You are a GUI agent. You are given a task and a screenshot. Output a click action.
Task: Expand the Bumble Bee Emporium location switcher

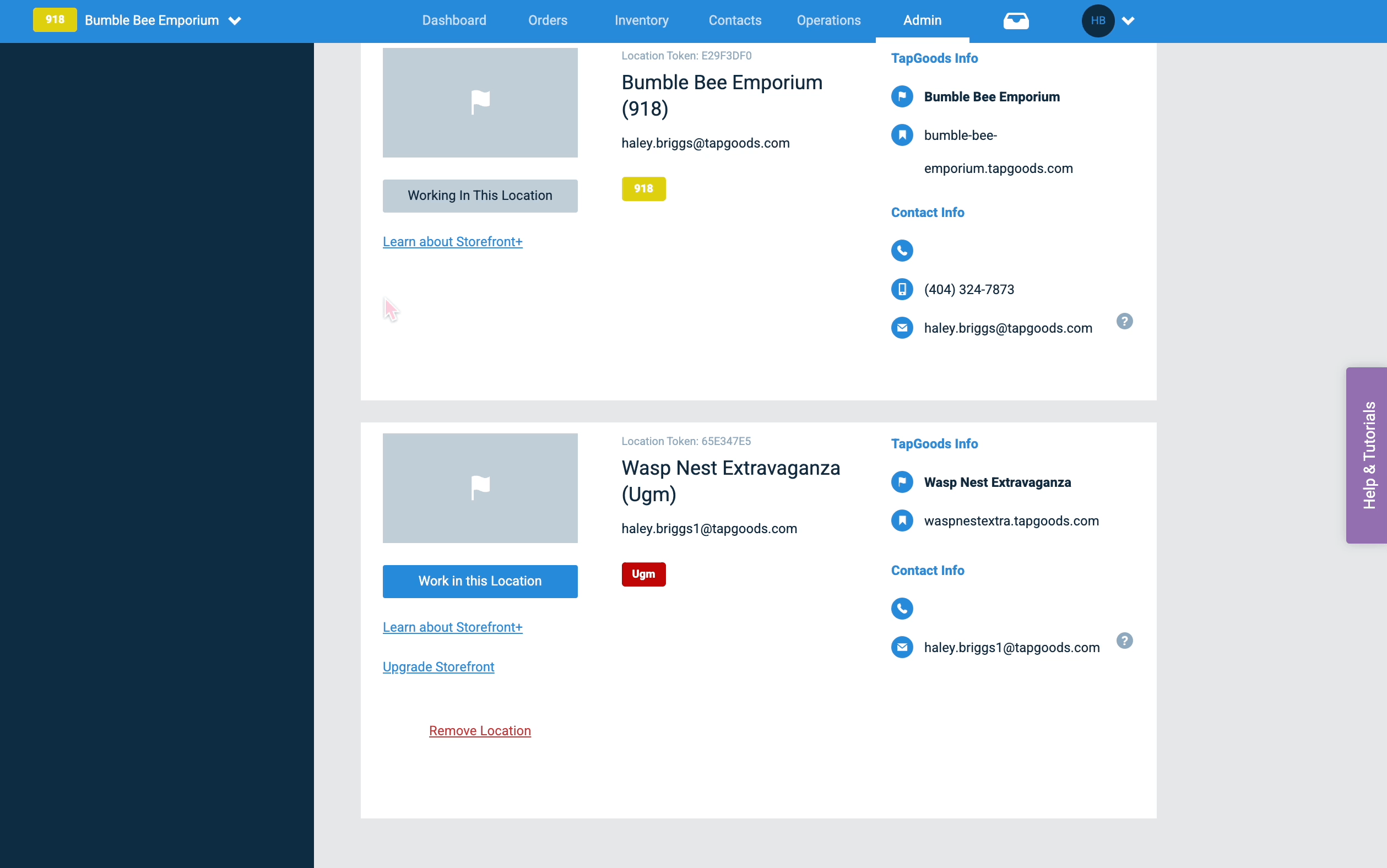tap(235, 21)
